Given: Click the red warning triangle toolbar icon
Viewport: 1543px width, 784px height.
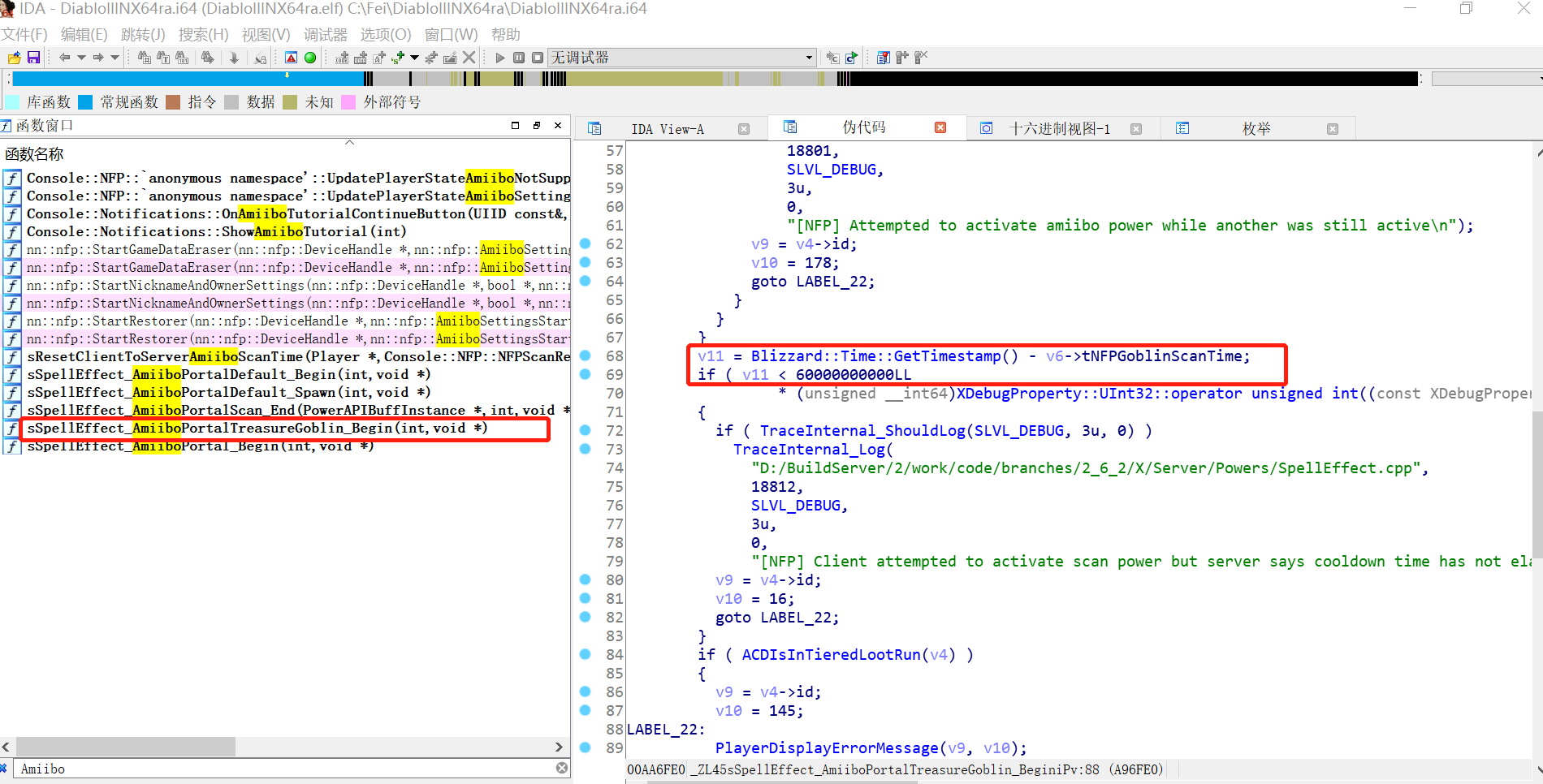Looking at the screenshot, I should click(292, 58).
